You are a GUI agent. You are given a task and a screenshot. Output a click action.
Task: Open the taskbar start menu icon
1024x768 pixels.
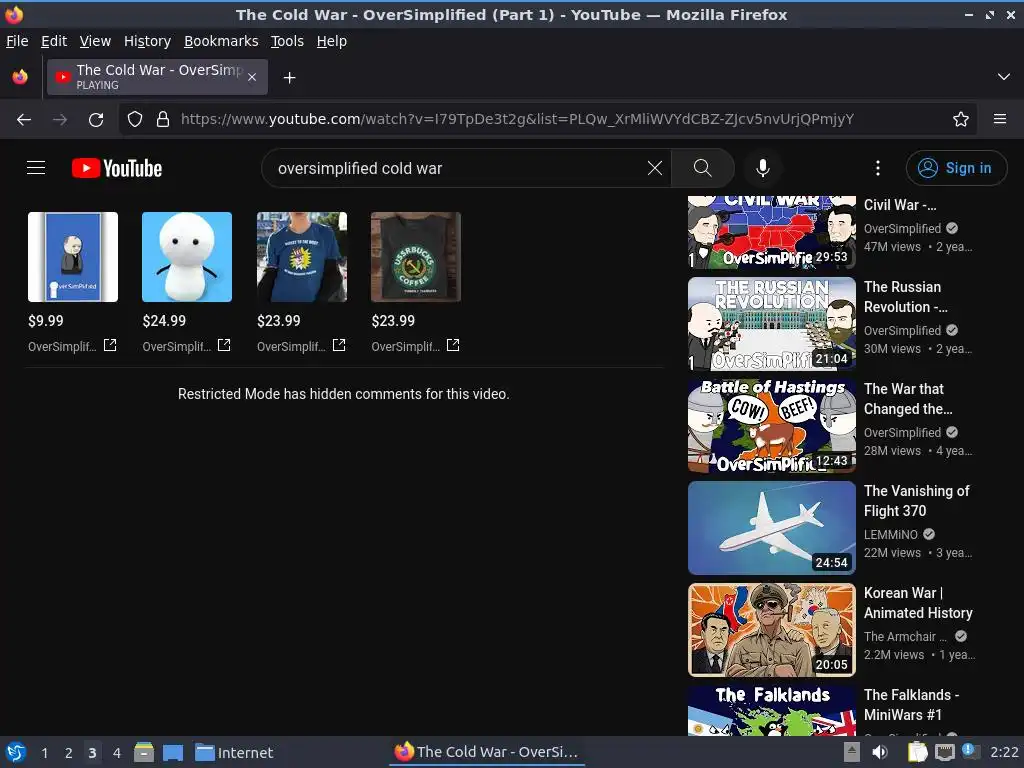16,752
